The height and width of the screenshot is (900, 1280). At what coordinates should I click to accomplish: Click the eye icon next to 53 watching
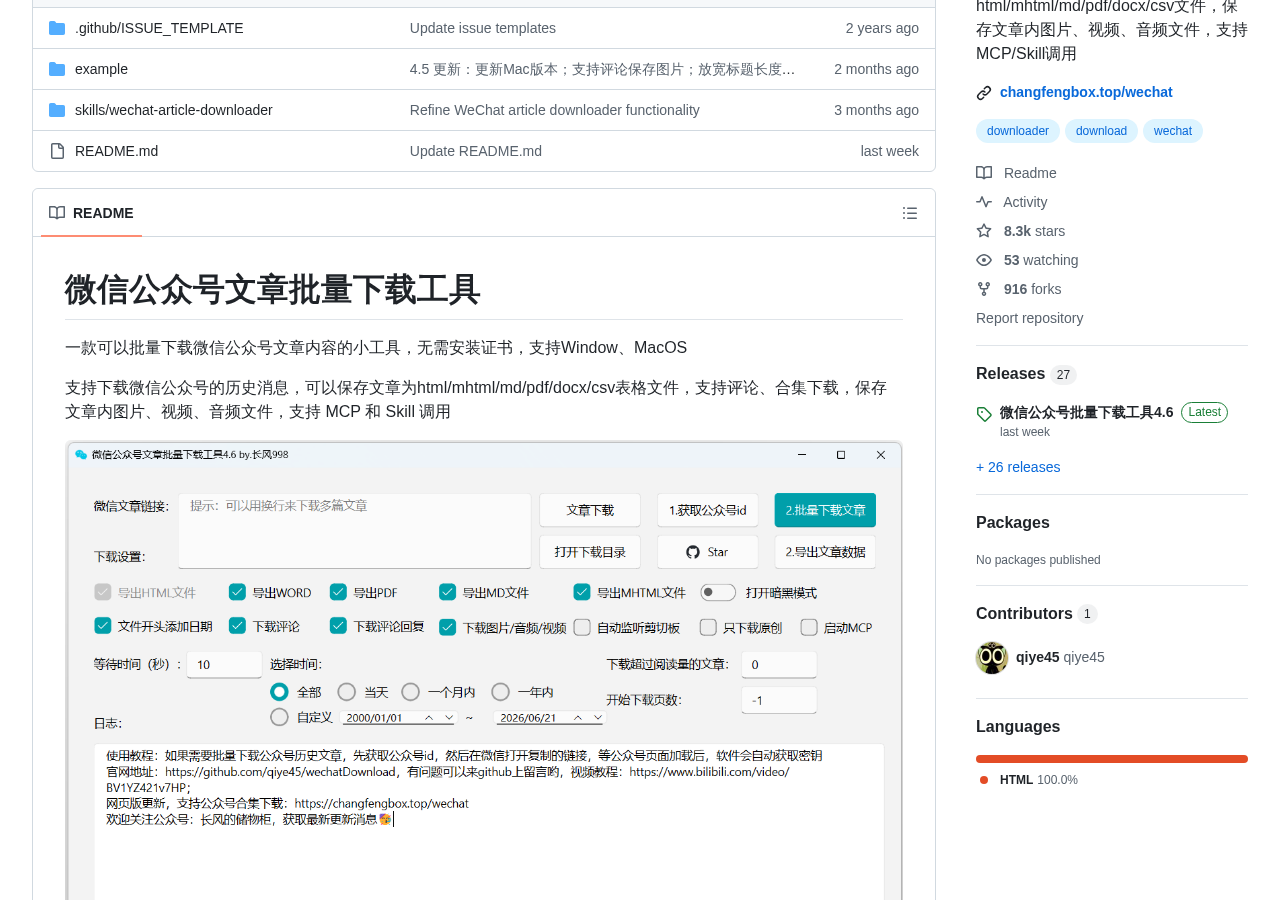point(984,260)
